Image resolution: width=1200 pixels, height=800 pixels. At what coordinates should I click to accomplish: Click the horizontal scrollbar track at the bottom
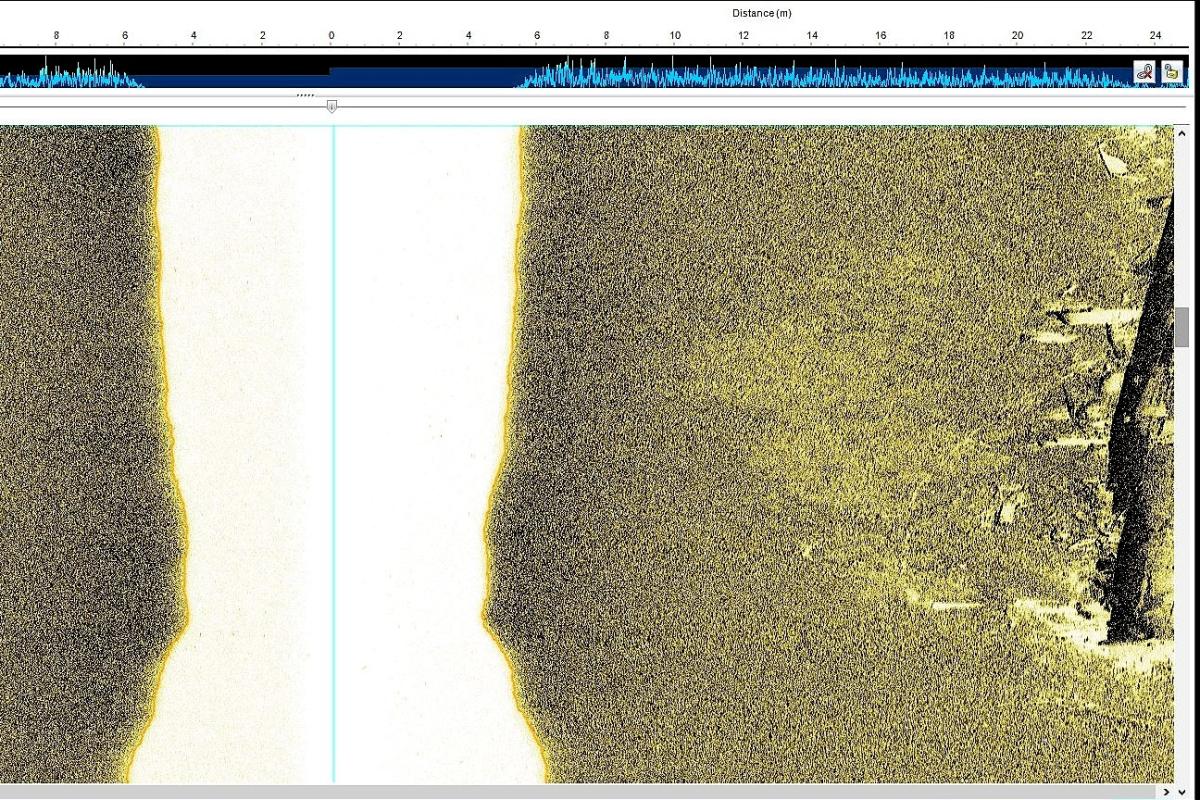pos(600,789)
